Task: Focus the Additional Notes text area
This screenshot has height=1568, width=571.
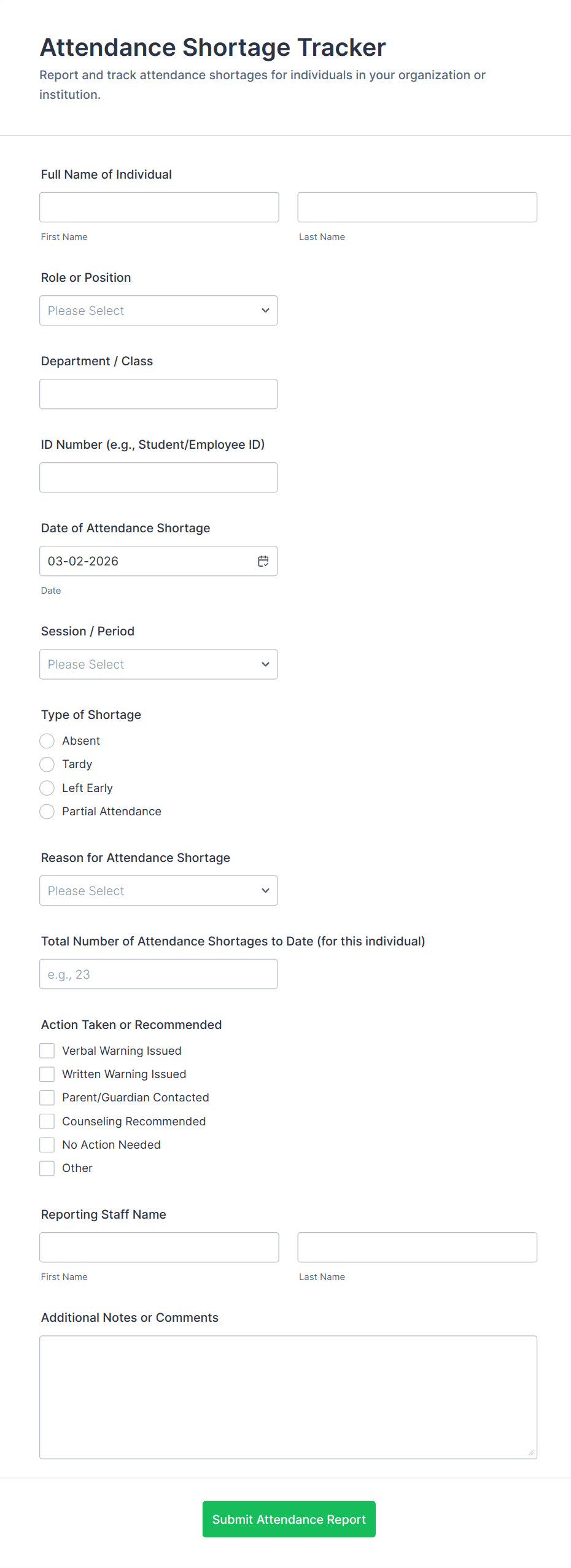Action: (288, 1397)
